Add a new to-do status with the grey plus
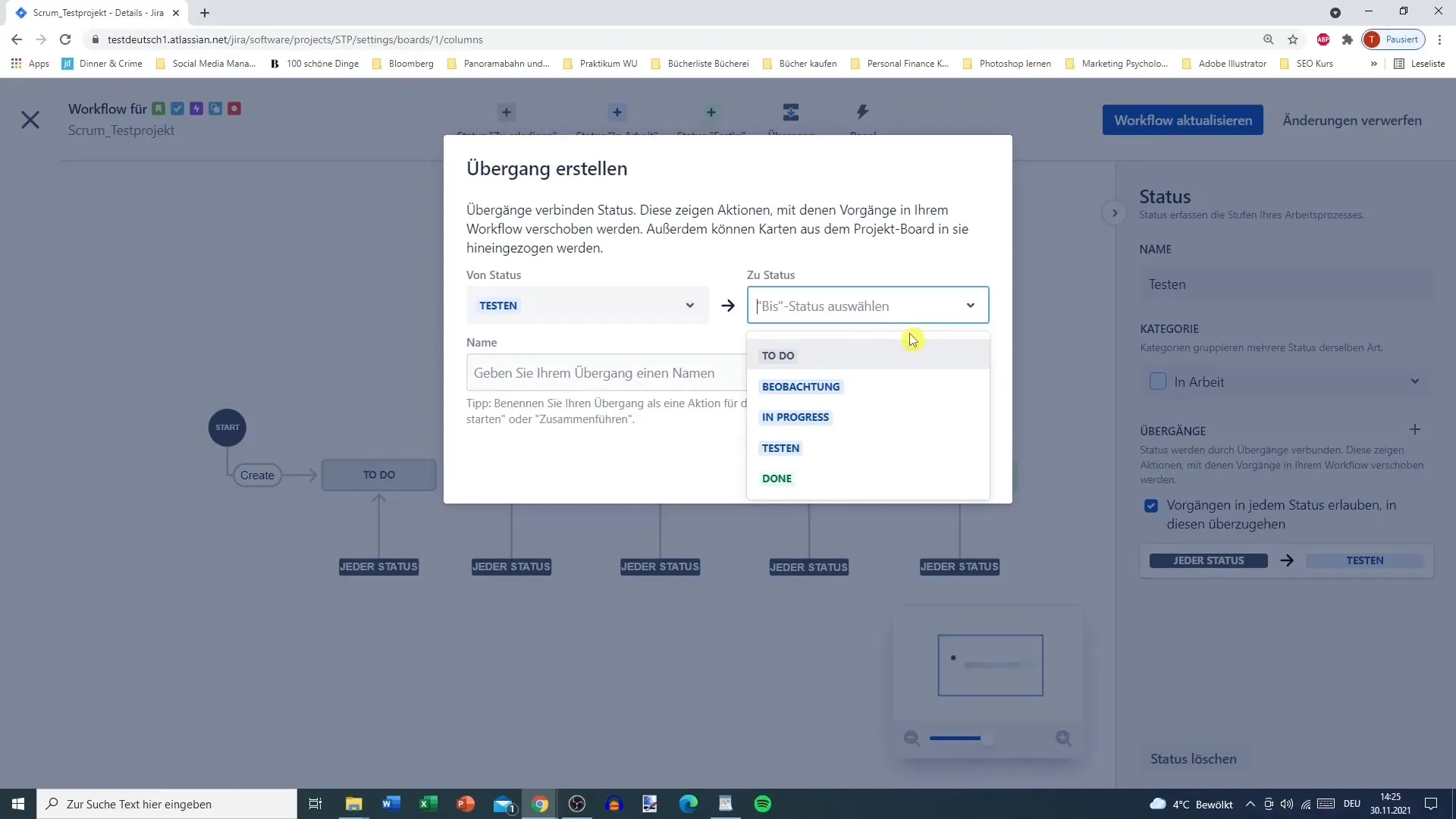This screenshot has width=1456, height=819. click(507, 113)
